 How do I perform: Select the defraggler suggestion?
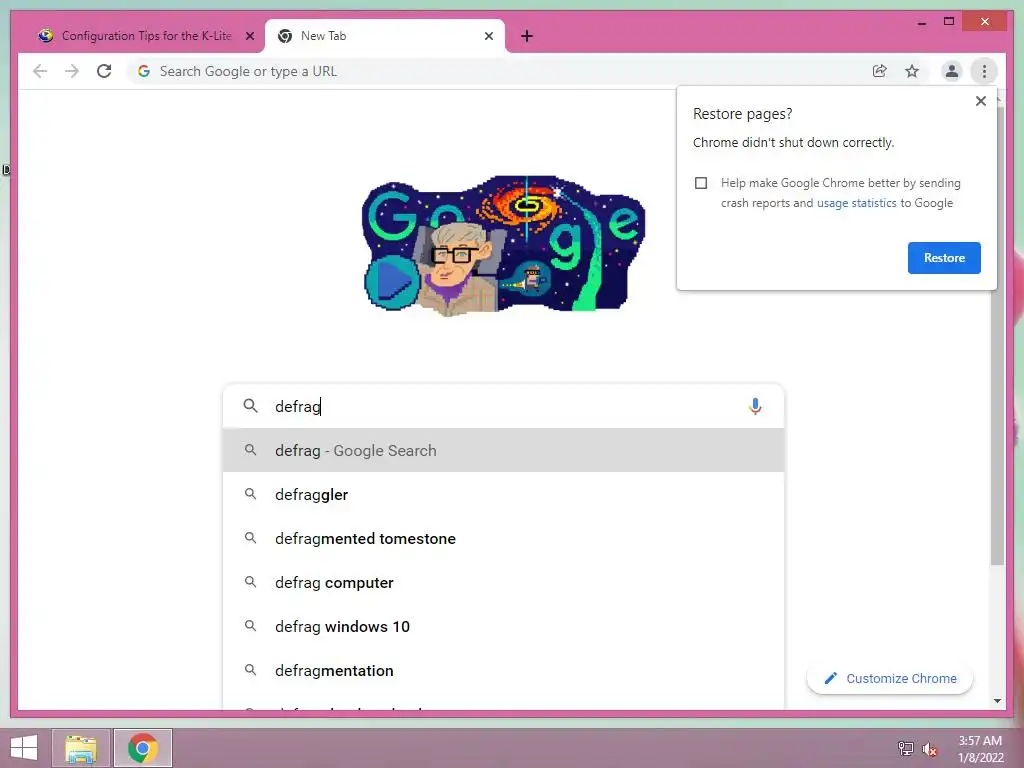503,494
